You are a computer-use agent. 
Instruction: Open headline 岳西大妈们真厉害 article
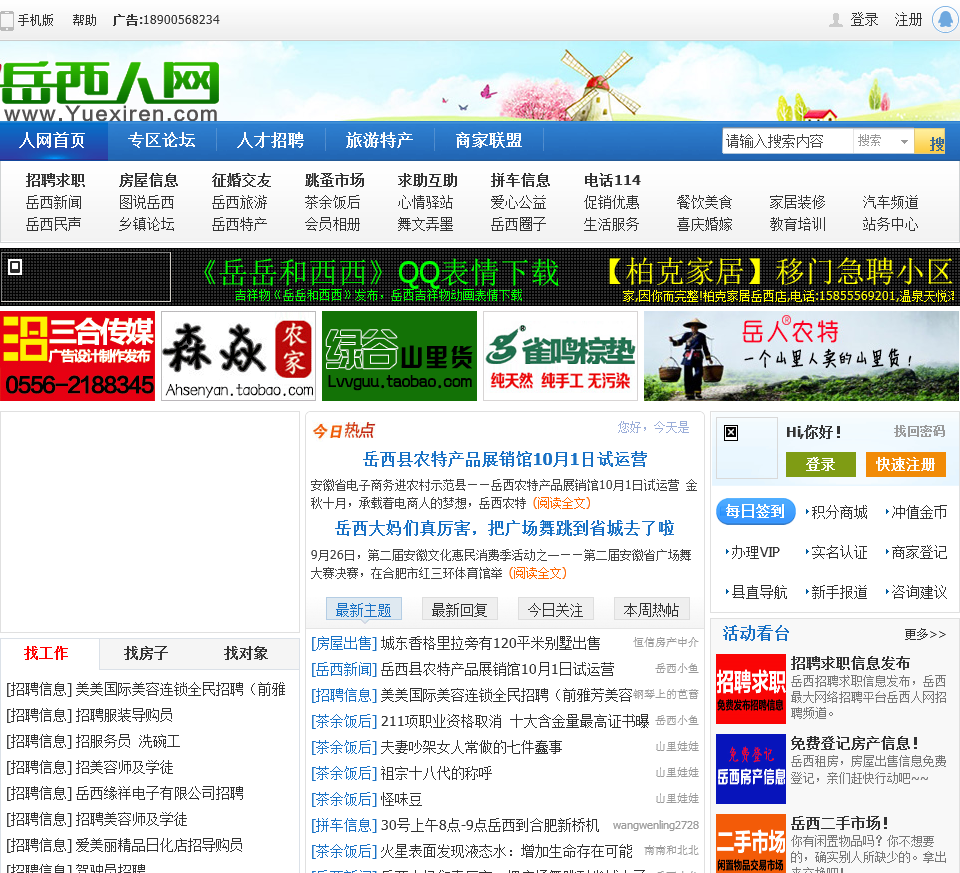tap(504, 528)
